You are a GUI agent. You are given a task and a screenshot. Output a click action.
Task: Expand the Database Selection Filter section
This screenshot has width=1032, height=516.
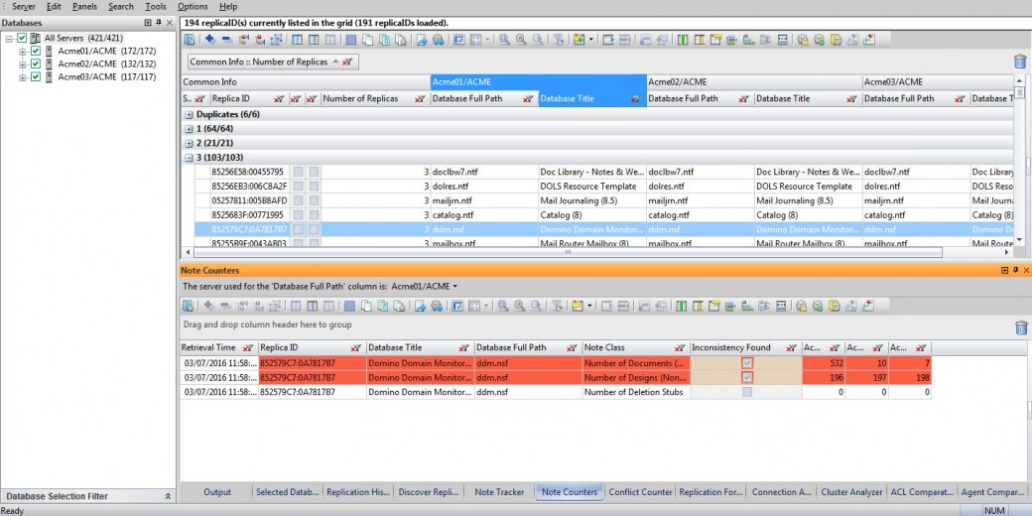coord(167,496)
